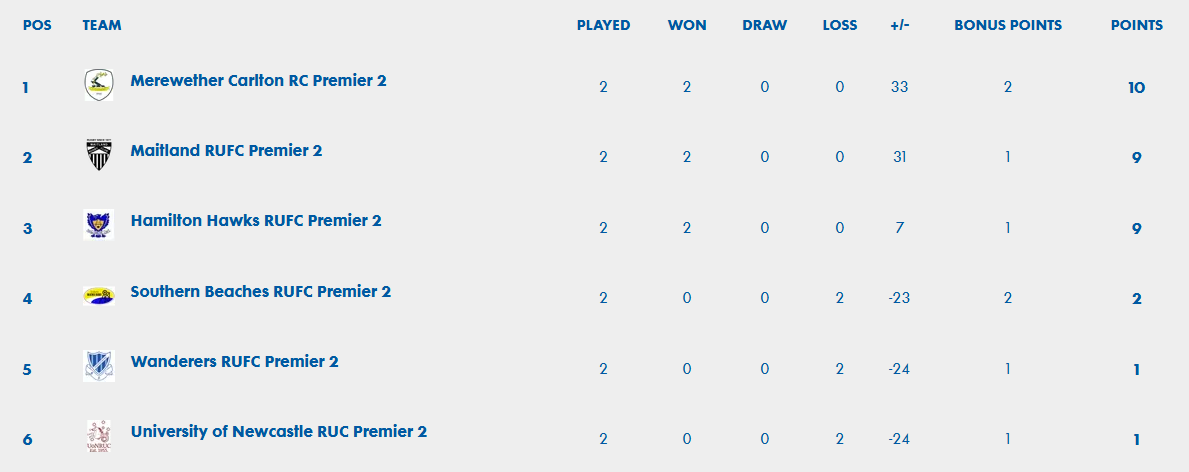Click the DRAW column header
This screenshot has height=472, width=1189.
coord(764,25)
